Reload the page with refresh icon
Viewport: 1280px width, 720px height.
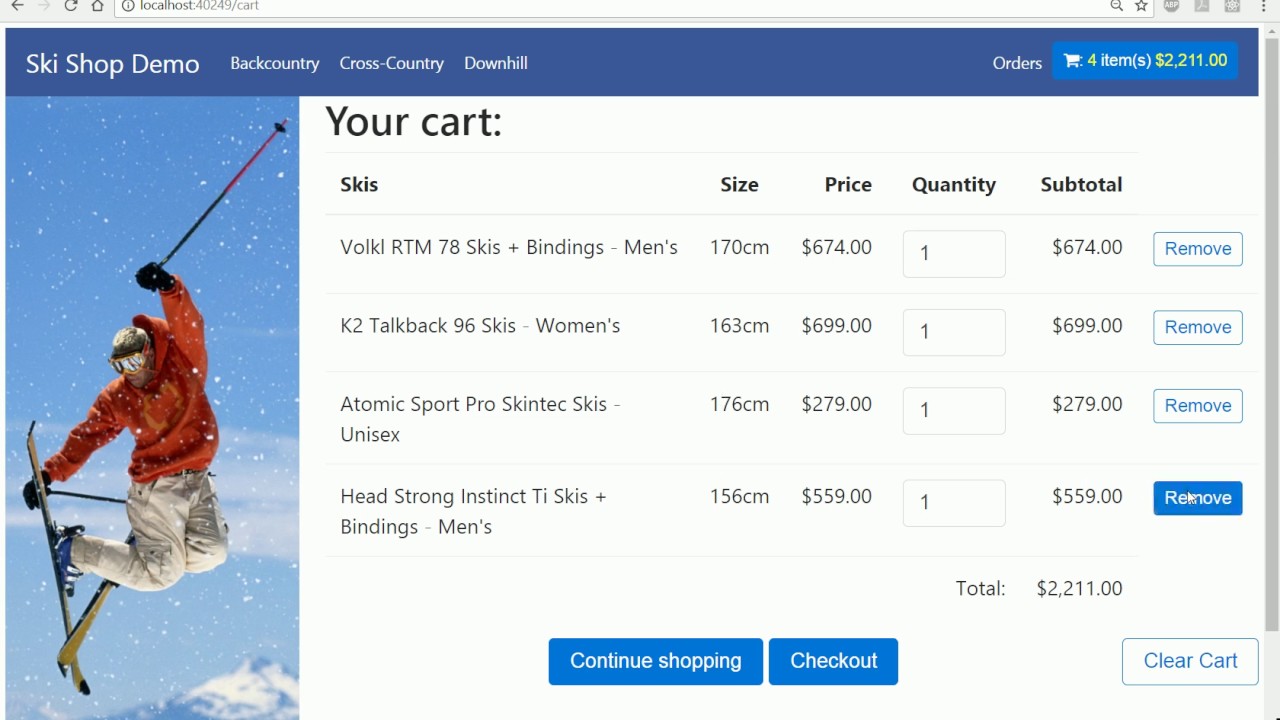coord(70,5)
